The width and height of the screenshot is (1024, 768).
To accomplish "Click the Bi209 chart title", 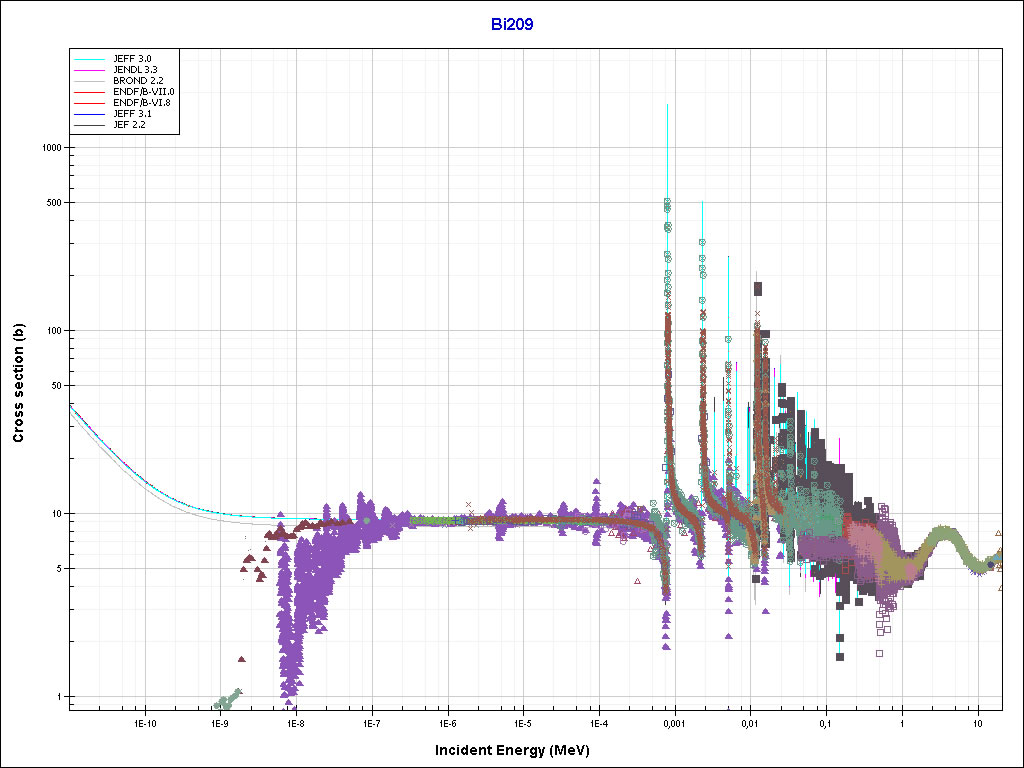I will [x=511, y=26].
